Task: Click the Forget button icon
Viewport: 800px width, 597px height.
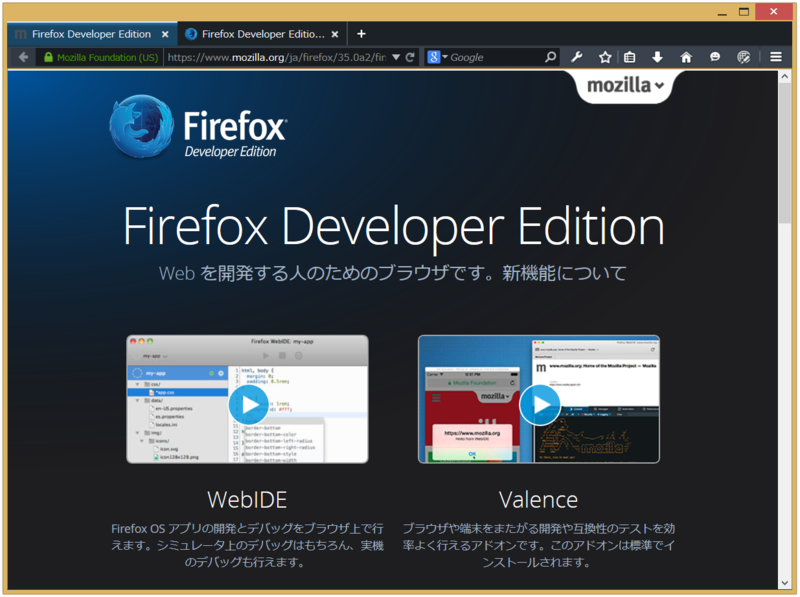Action: 742,57
